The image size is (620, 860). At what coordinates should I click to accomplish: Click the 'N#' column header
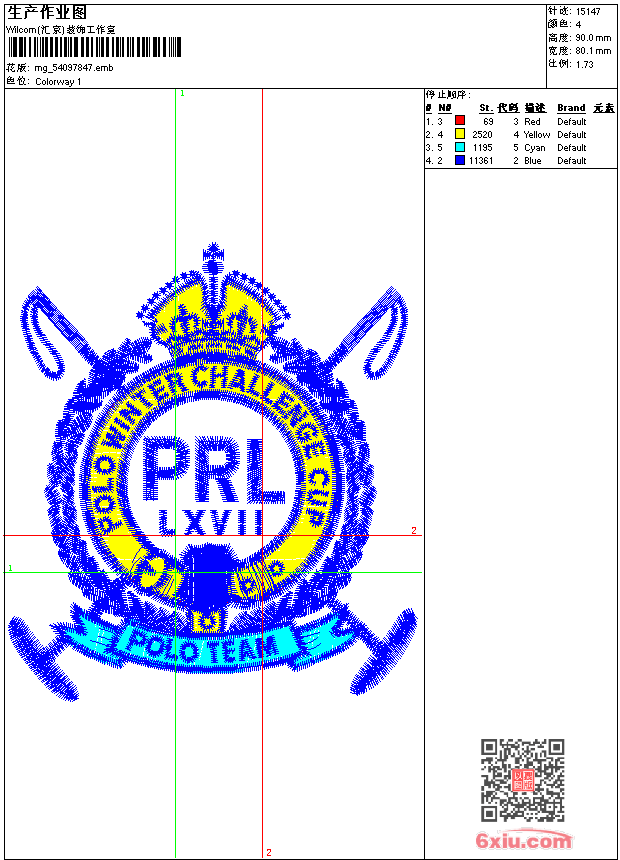tap(444, 108)
